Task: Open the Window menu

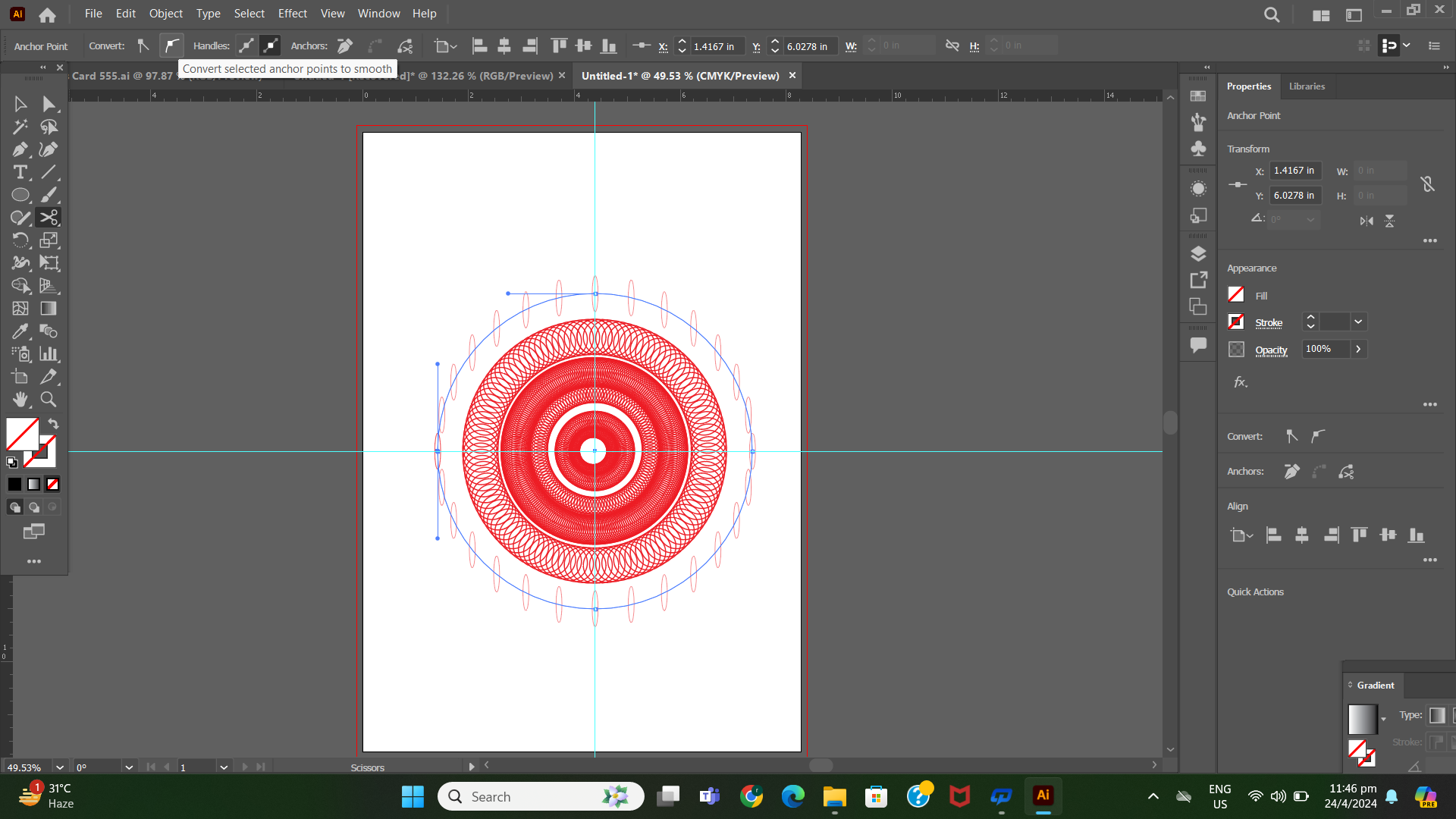Action: tap(378, 14)
